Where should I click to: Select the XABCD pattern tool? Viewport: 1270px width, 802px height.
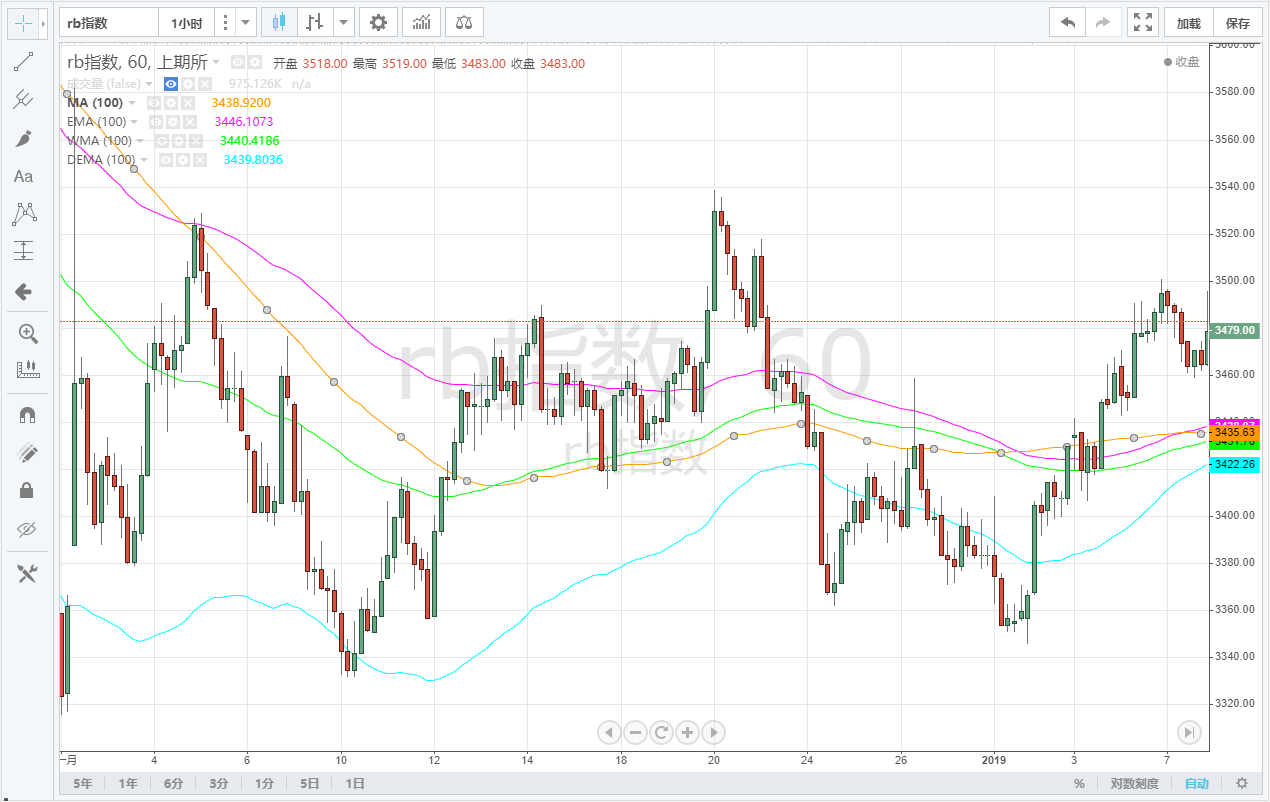pyautogui.click(x=23, y=213)
